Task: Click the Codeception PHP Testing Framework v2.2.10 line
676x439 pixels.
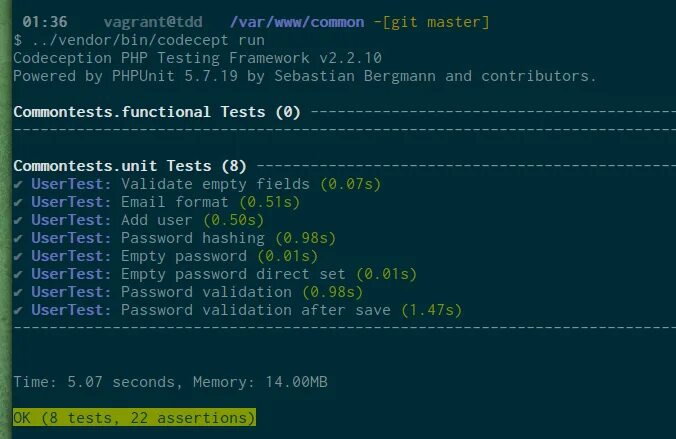Action: tap(197, 58)
